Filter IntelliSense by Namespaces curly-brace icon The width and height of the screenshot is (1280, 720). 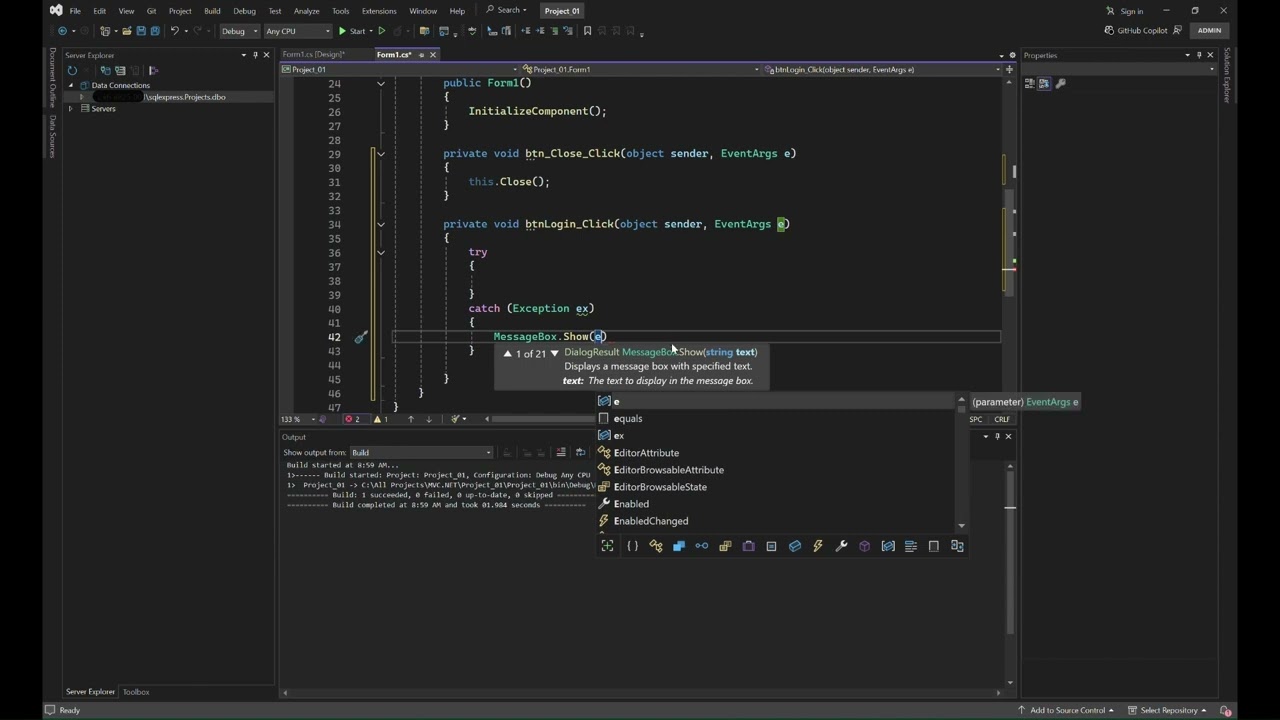pos(632,546)
